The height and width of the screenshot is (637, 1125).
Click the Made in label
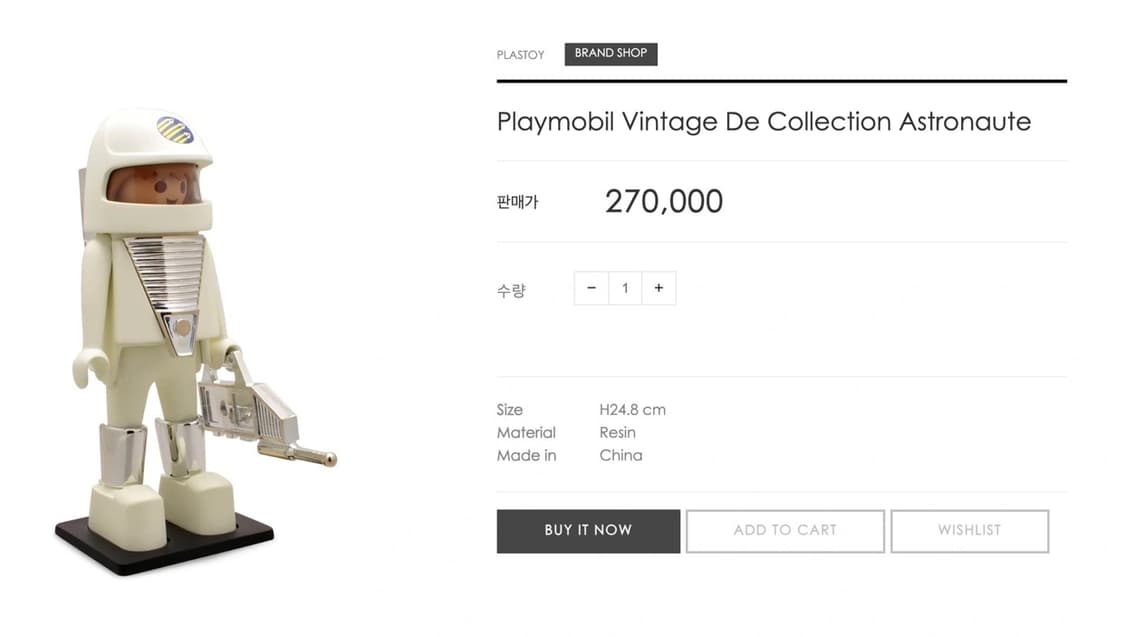526,456
